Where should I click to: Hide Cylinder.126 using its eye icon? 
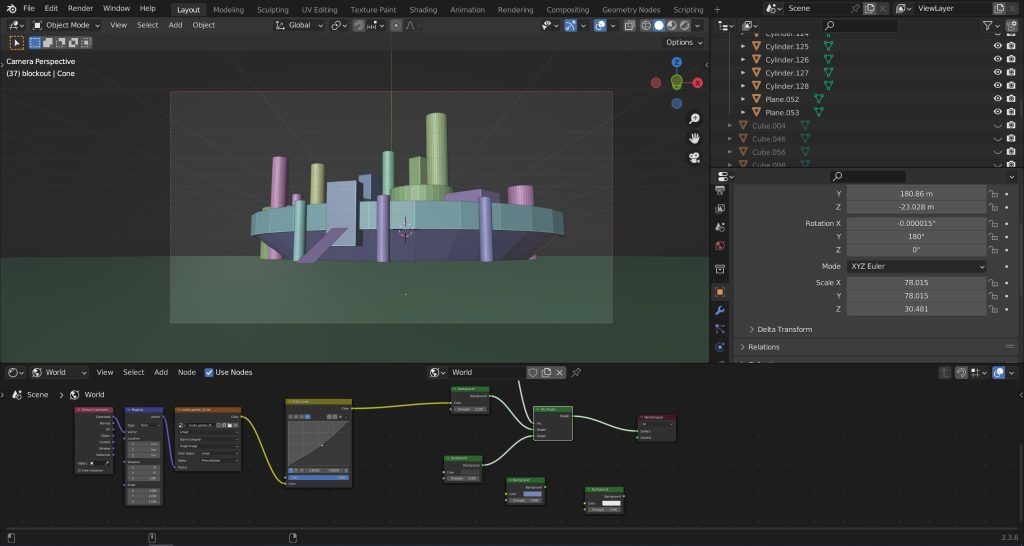997,60
